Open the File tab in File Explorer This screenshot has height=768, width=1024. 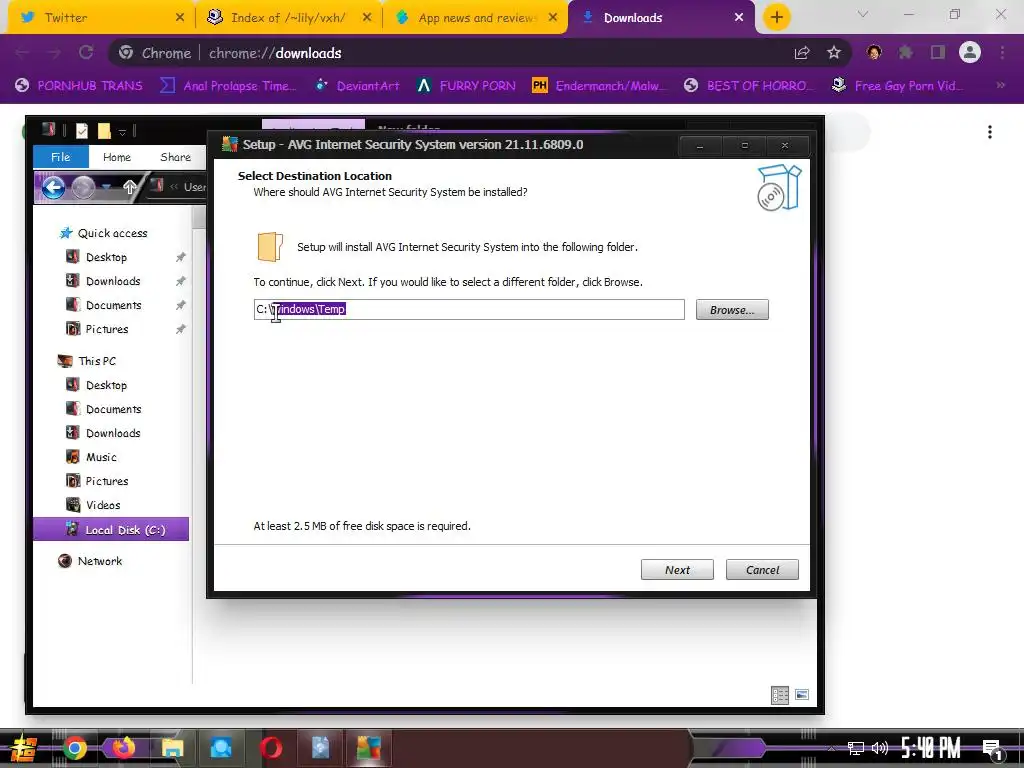point(61,157)
